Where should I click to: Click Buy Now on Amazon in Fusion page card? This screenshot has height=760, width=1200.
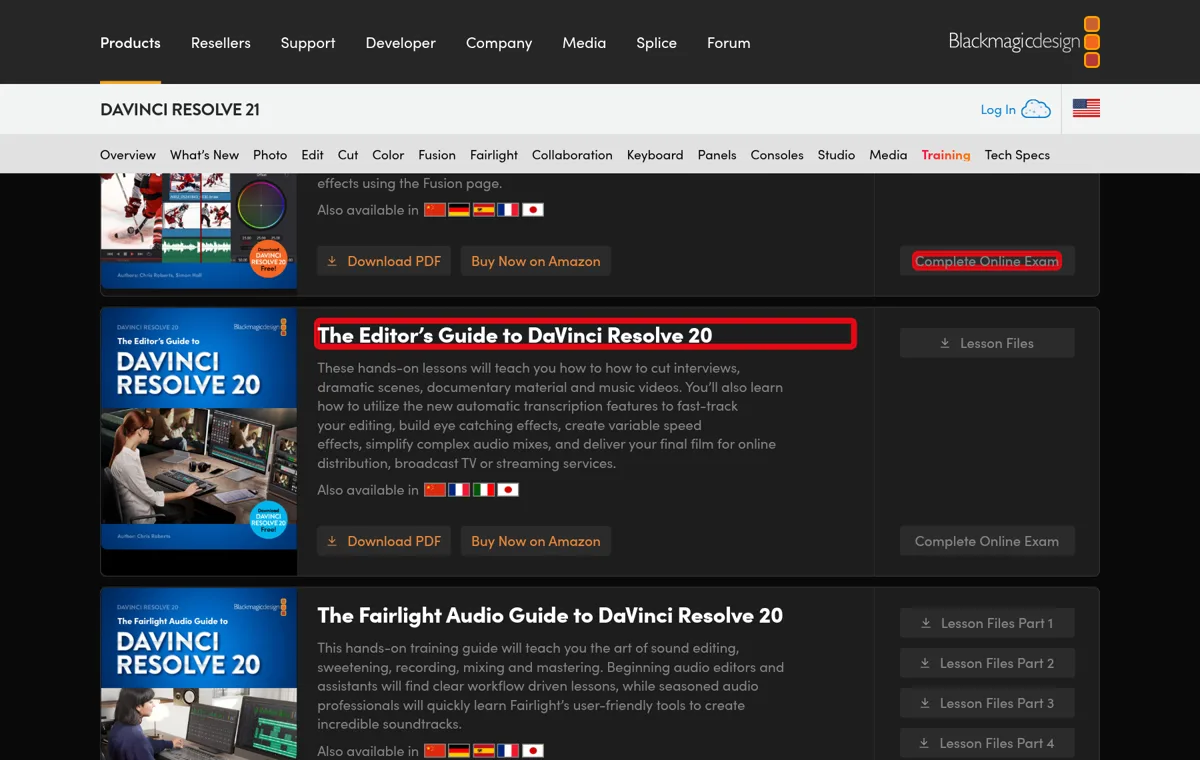click(536, 261)
